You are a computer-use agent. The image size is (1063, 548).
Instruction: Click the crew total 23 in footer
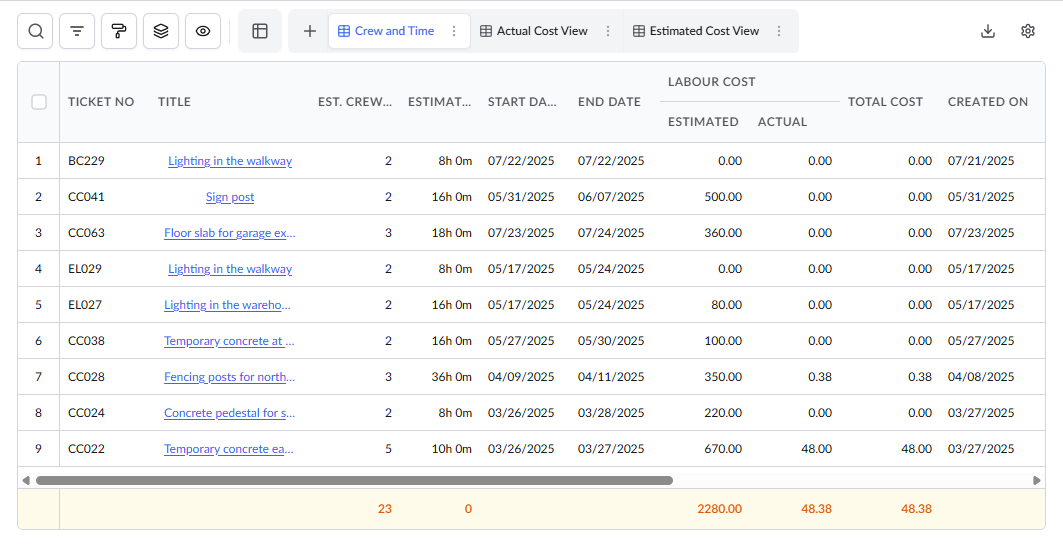coord(384,509)
